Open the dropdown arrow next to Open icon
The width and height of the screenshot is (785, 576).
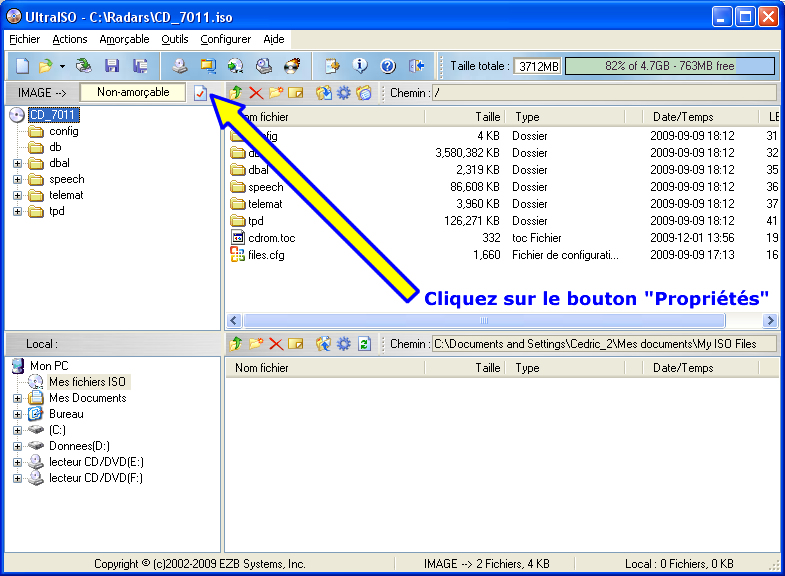62,66
